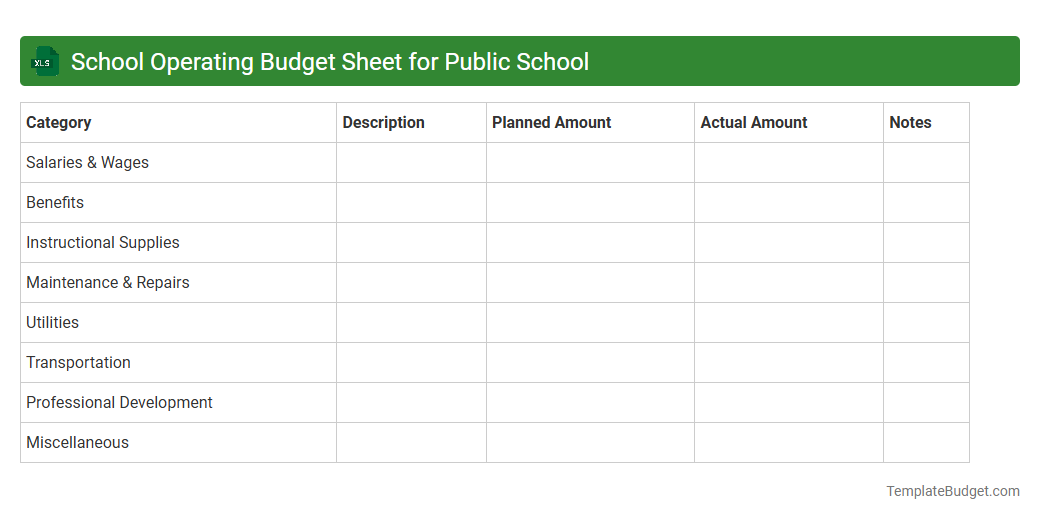
Task: Select the Maintenance & Repairs row label
Action: [107, 283]
